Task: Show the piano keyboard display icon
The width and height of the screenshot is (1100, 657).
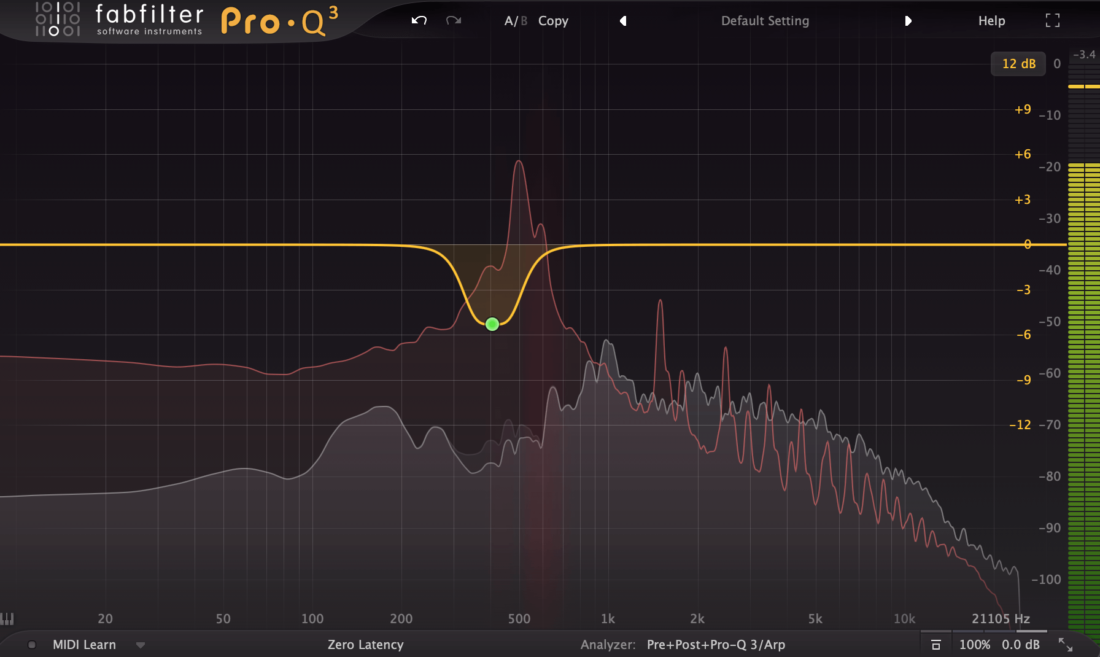Action: point(7,618)
